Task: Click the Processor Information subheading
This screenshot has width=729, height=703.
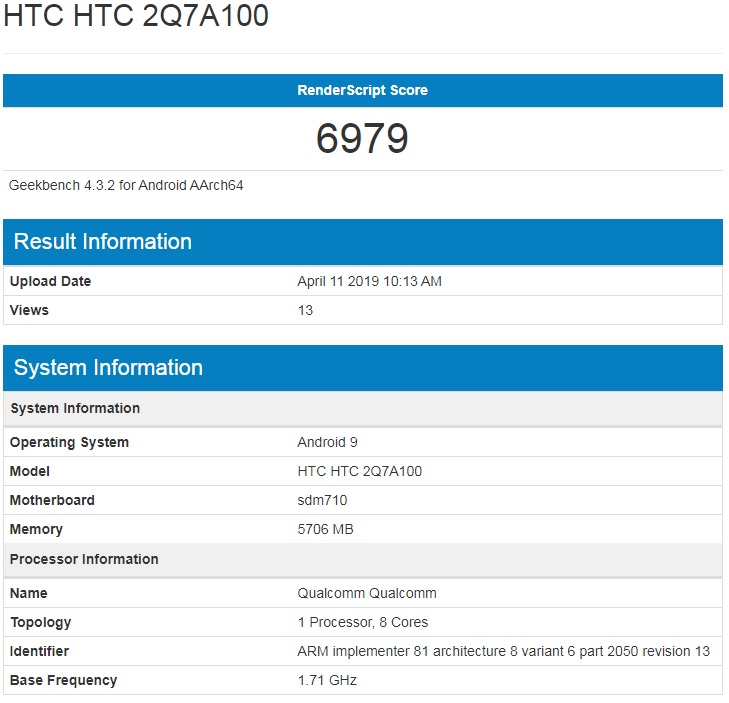Action: [84, 559]
